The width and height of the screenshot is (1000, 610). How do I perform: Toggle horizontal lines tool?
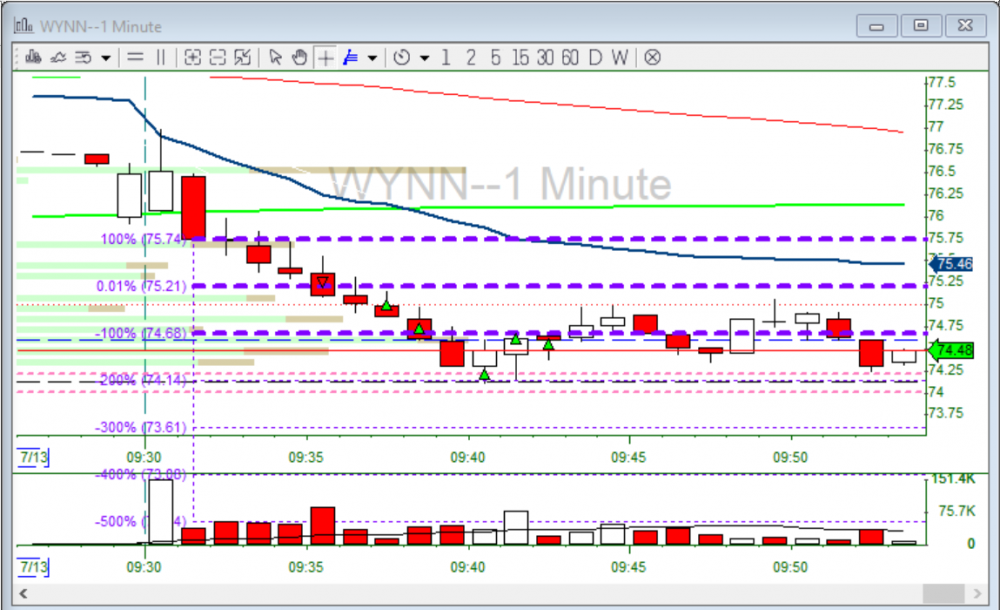(134, 57)
